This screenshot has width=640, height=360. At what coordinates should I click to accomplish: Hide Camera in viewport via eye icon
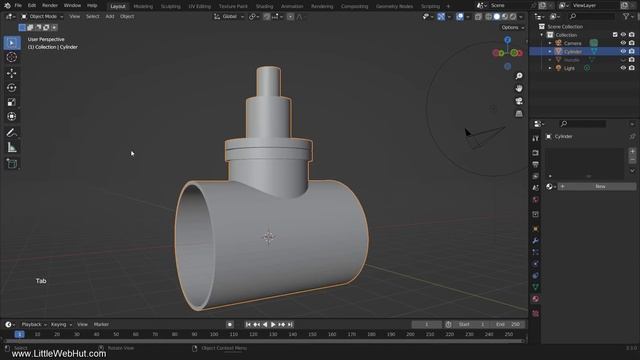[x=623, y=43]
